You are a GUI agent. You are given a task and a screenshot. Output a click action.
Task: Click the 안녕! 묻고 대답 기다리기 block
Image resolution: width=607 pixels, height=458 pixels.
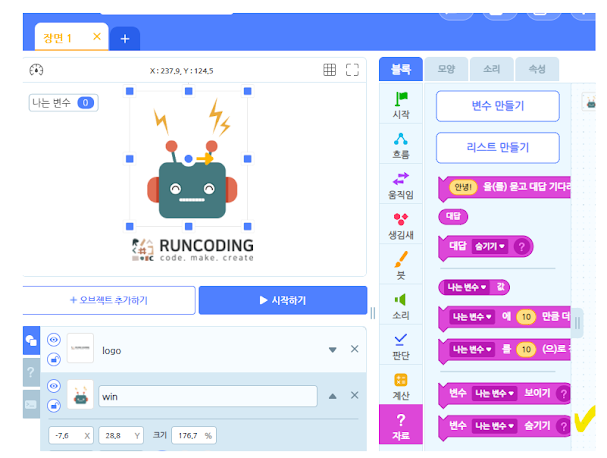(504, 188)
